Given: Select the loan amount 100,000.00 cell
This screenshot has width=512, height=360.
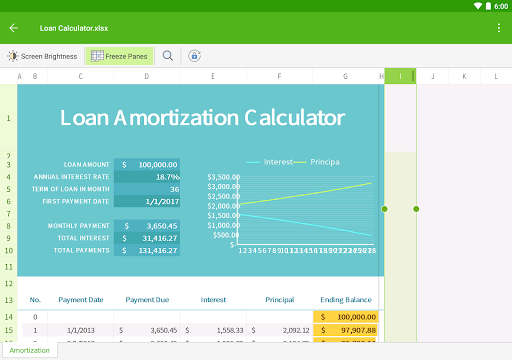Looking at the screenshot, I should pos(147,164).
